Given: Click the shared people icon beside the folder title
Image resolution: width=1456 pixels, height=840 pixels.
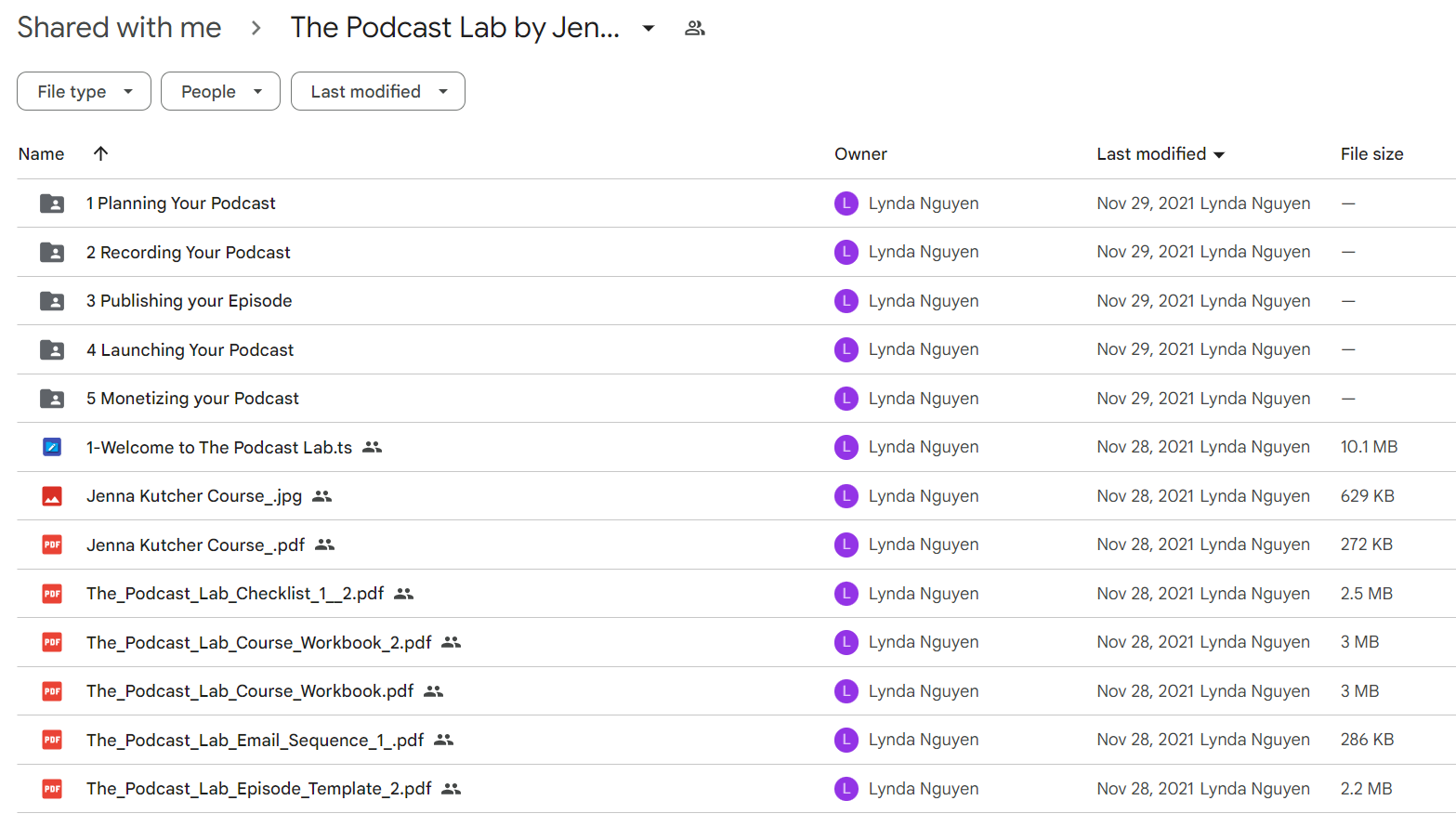Looking at the screenshot, I should point(695,28).
